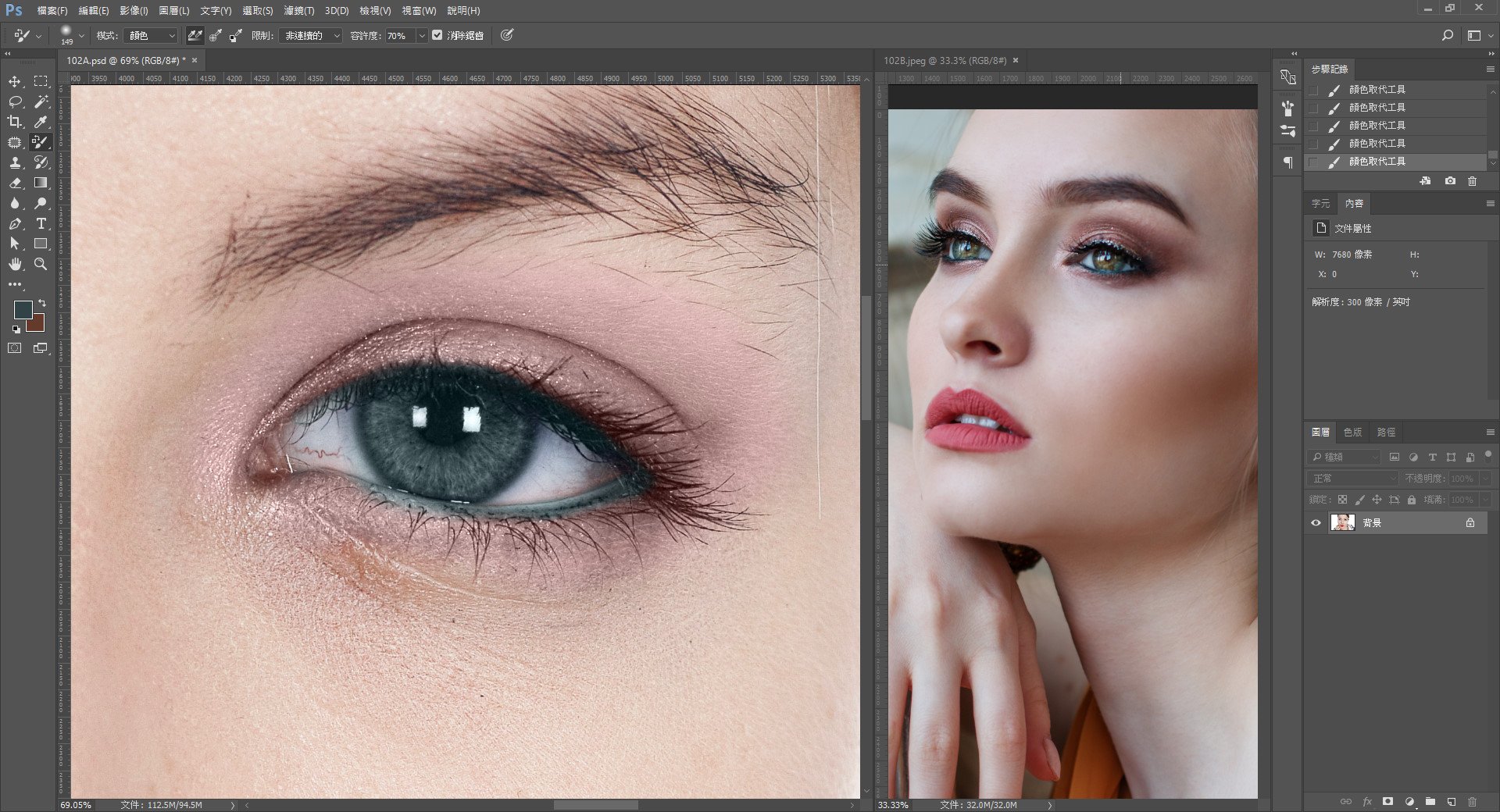The width and height of the screenshot is (1500, 812).
Task: Create new fill or adjustment layer button
Action: (1409, 801)
